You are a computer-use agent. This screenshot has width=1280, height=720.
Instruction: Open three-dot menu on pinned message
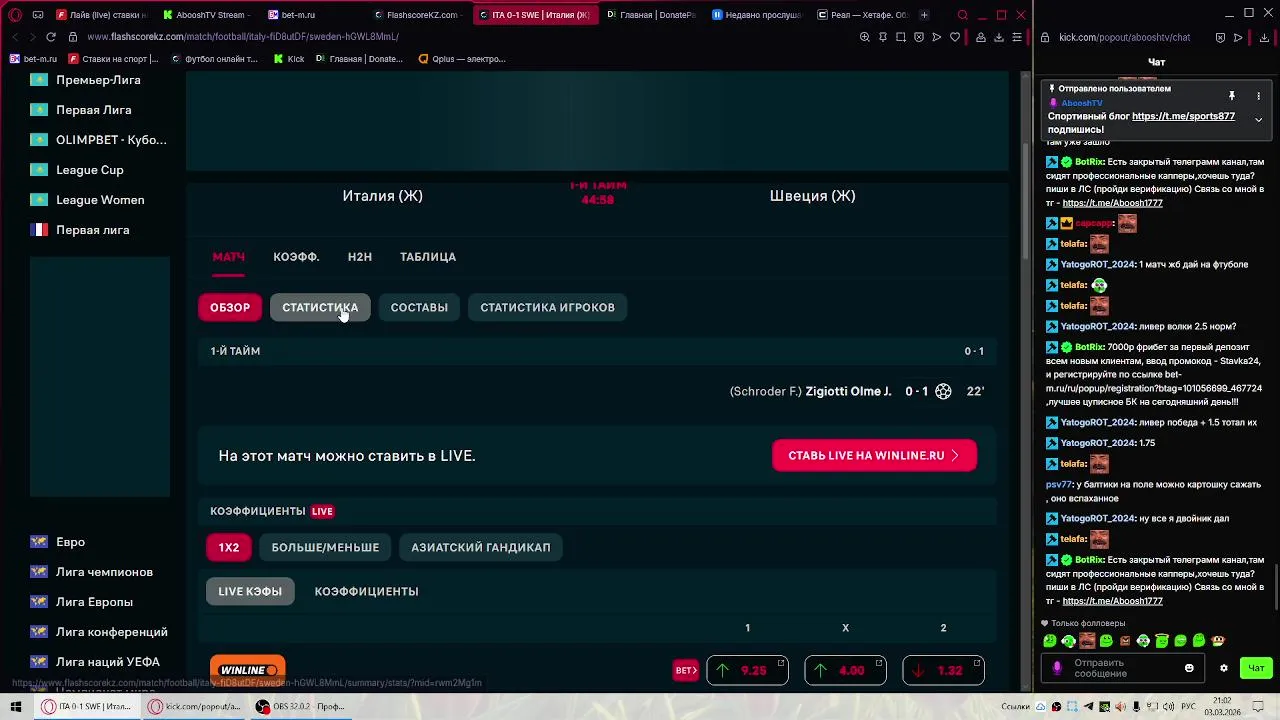[1258, 96]
